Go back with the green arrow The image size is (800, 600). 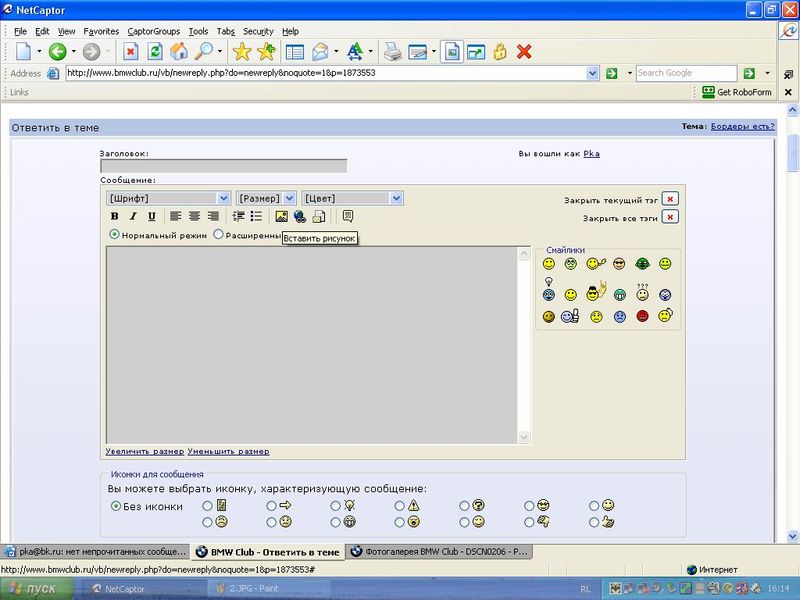(58, 52)
